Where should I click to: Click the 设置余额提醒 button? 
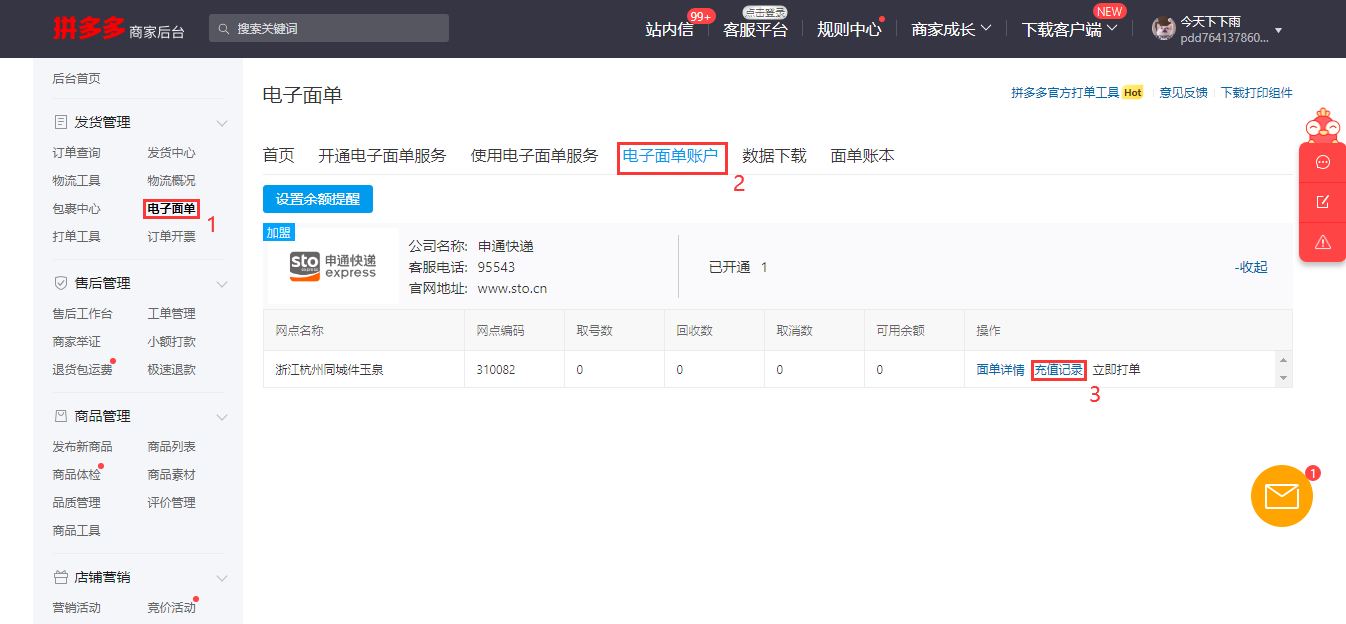pos(318,199)
